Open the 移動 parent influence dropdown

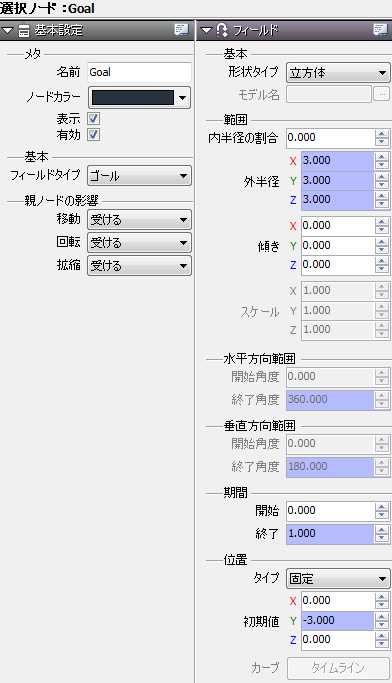(x=139, y=220)
